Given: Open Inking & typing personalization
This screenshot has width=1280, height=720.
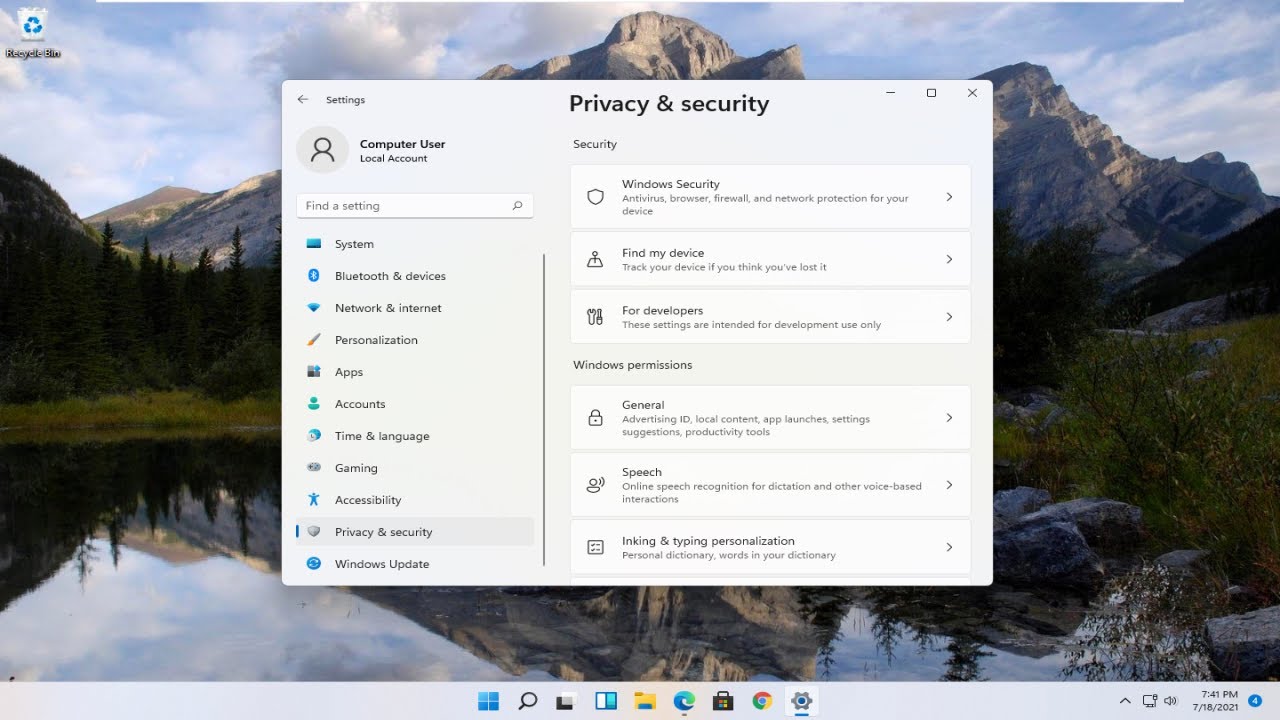Looking at the screenshot, I should tap(770, 547).
